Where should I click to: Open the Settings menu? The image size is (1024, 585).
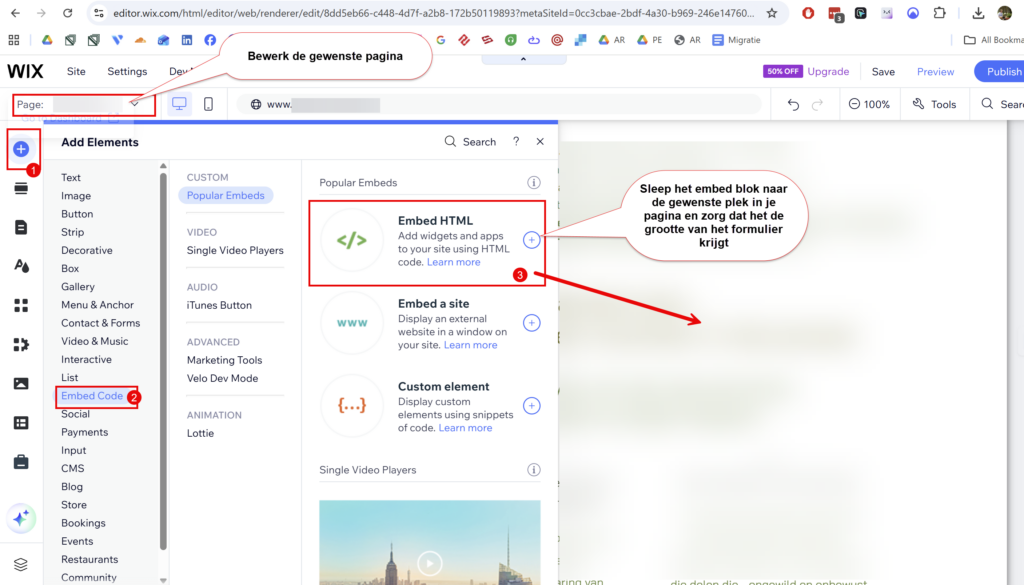click(x=127, y=72)
